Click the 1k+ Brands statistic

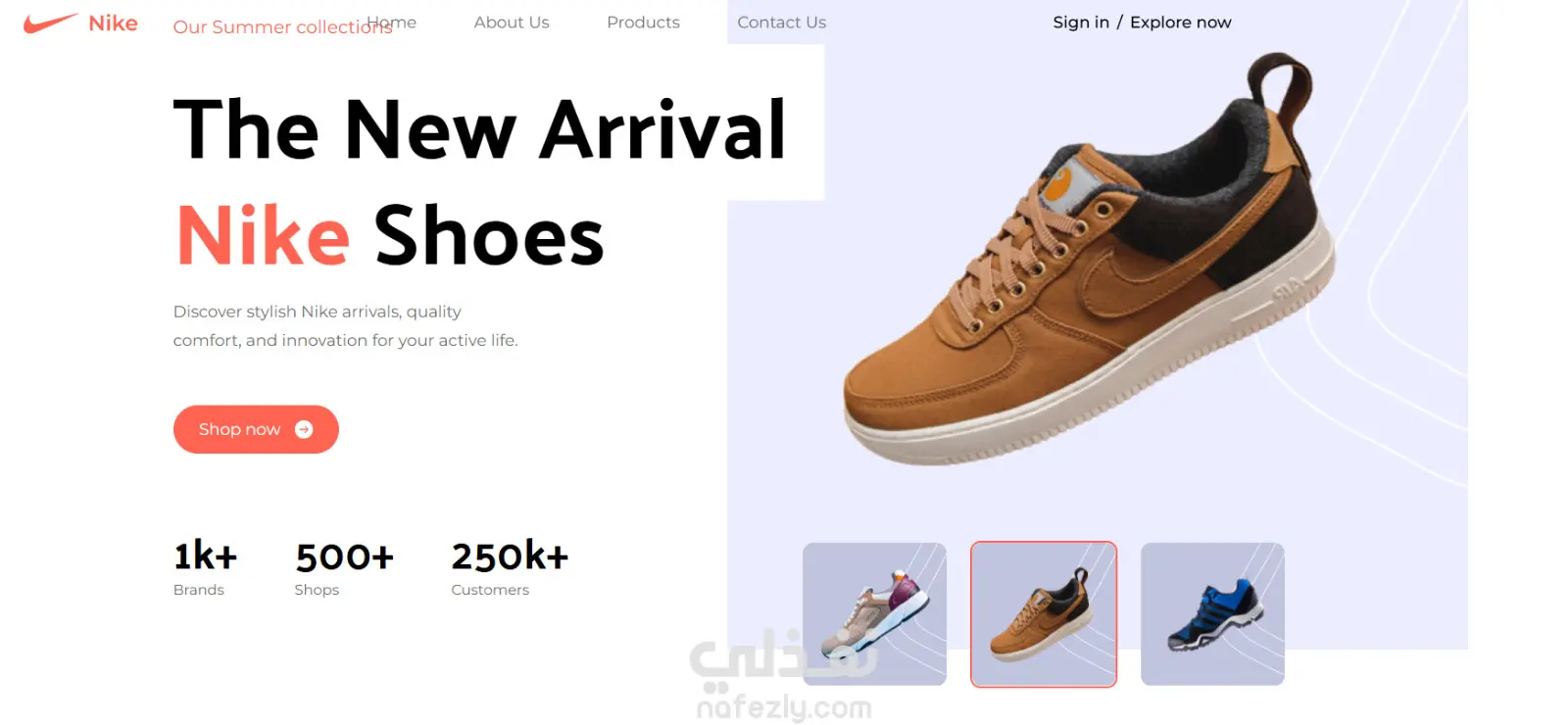205,567
